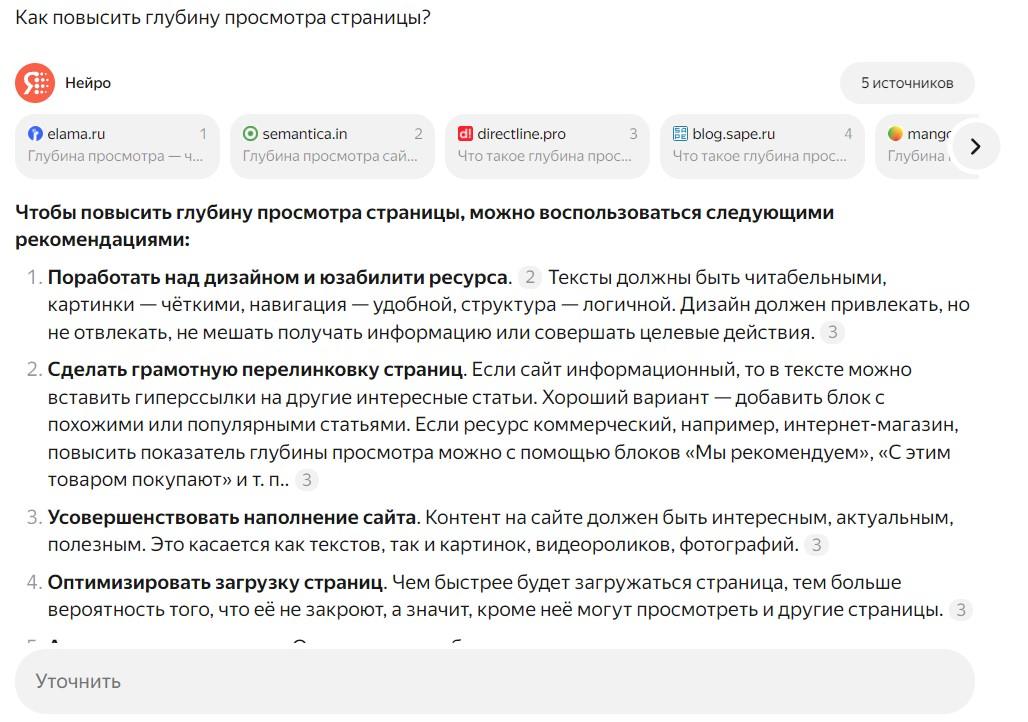Click the elama.ru favicon
Viewport: 1028px width, 722px height.
36,132
